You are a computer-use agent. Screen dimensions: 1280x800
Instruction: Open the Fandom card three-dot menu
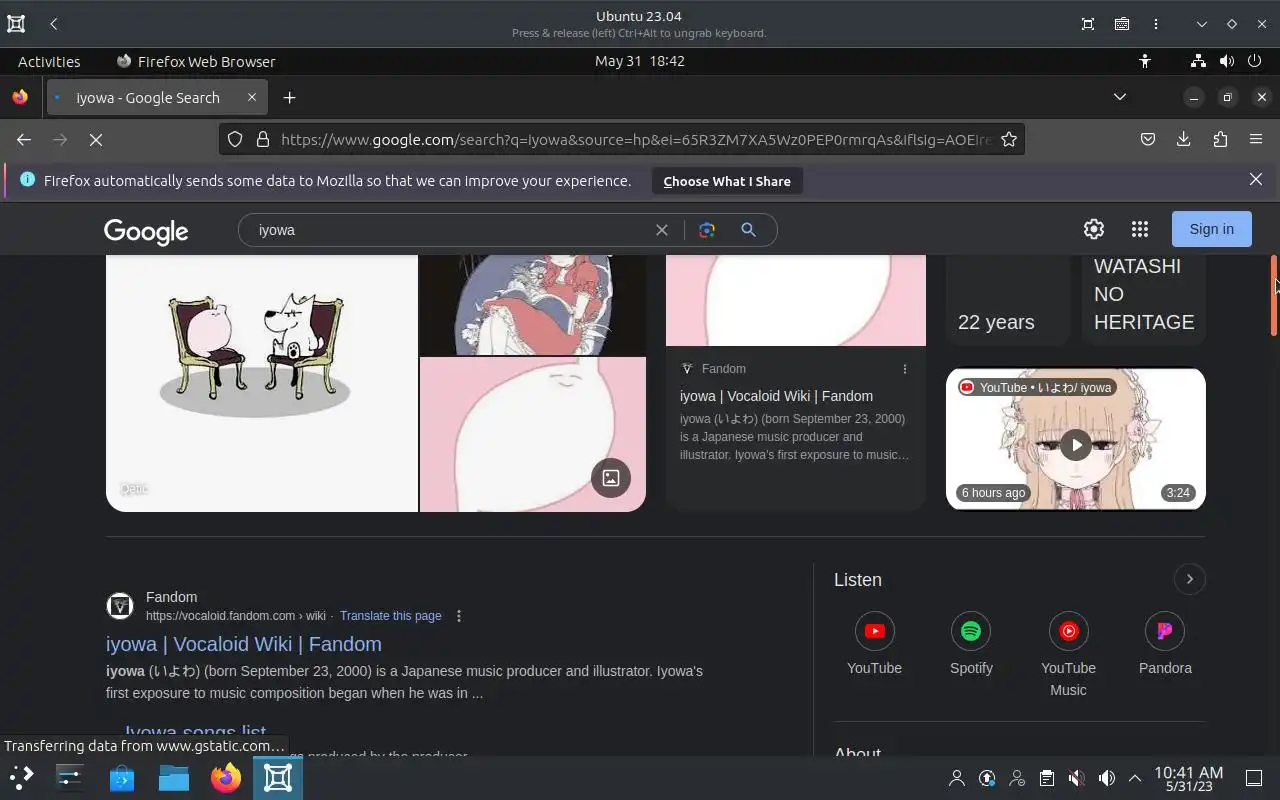coord(905,369)
